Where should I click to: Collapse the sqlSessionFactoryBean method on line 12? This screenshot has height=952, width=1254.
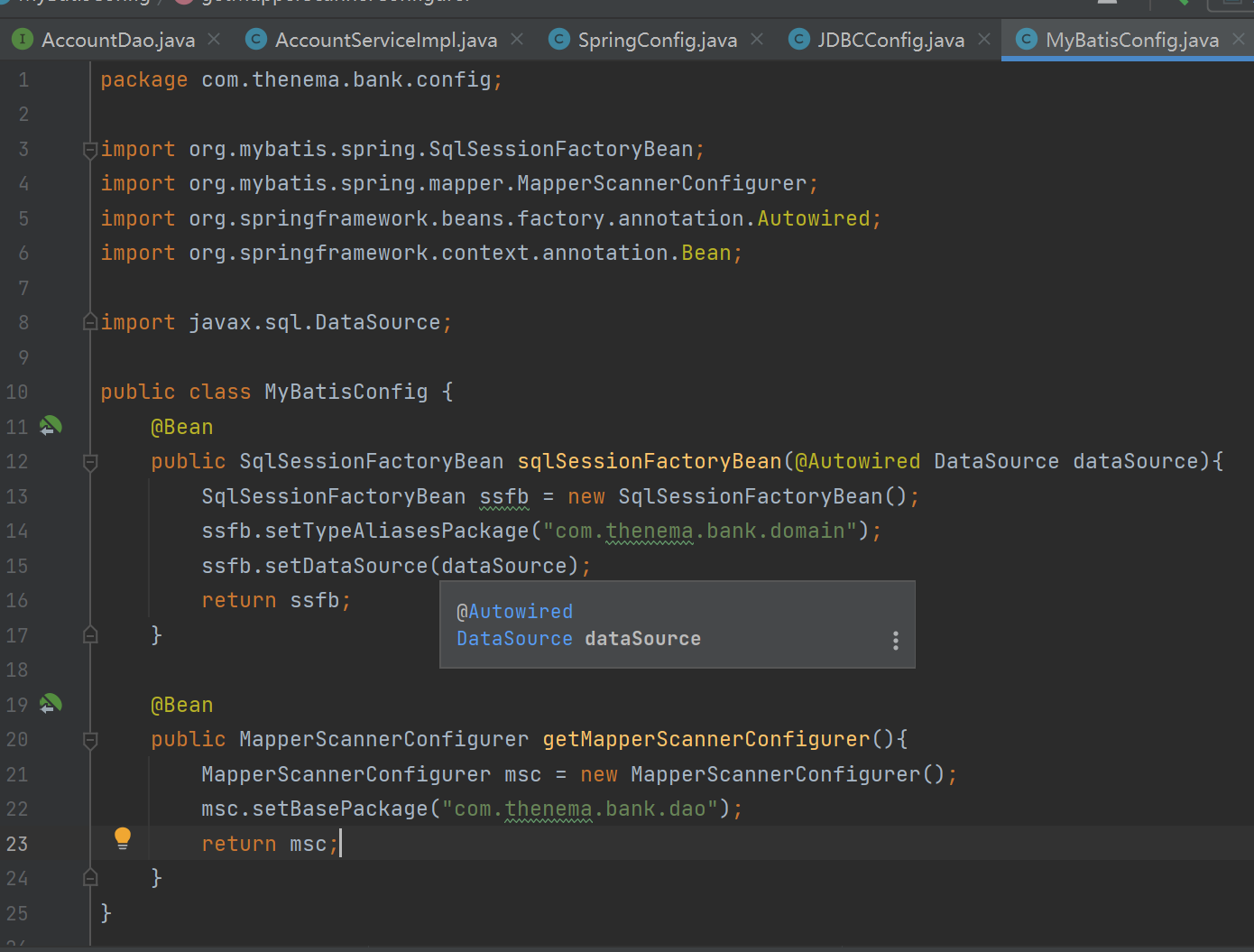pyautogui.click(x=90, y=463)
